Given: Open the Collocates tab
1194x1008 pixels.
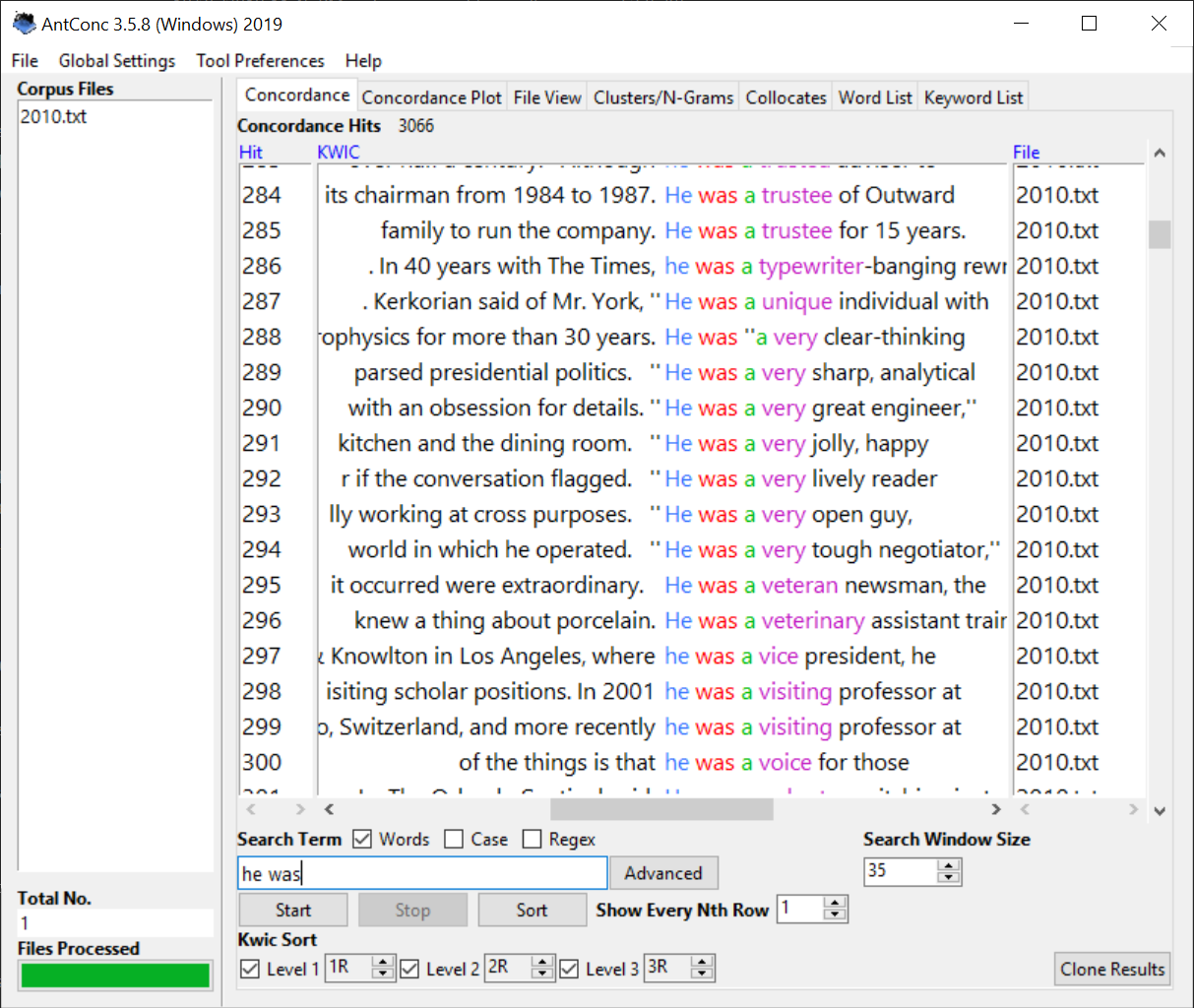Looking at the screenshot, I should pyautogui.click(x=786, y=97).
